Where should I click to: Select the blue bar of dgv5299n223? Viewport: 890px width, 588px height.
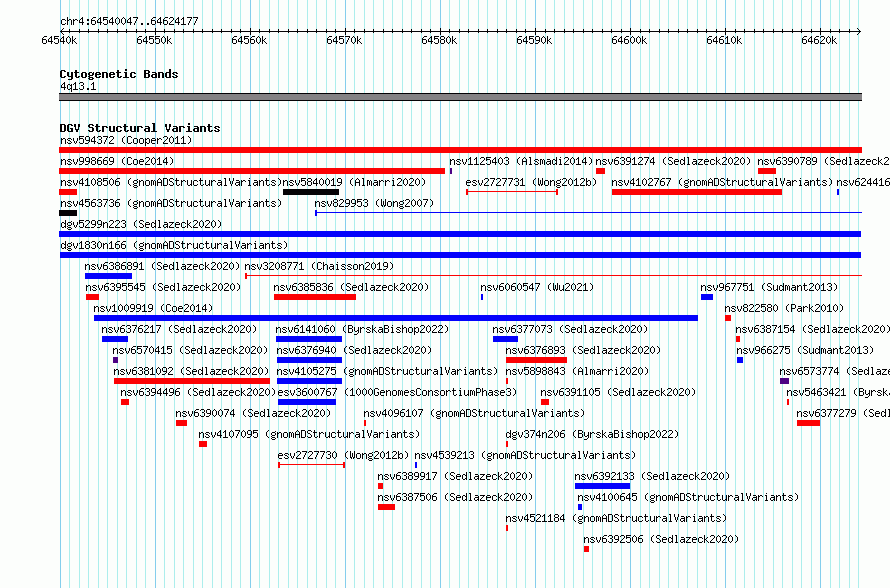point(460,234)
